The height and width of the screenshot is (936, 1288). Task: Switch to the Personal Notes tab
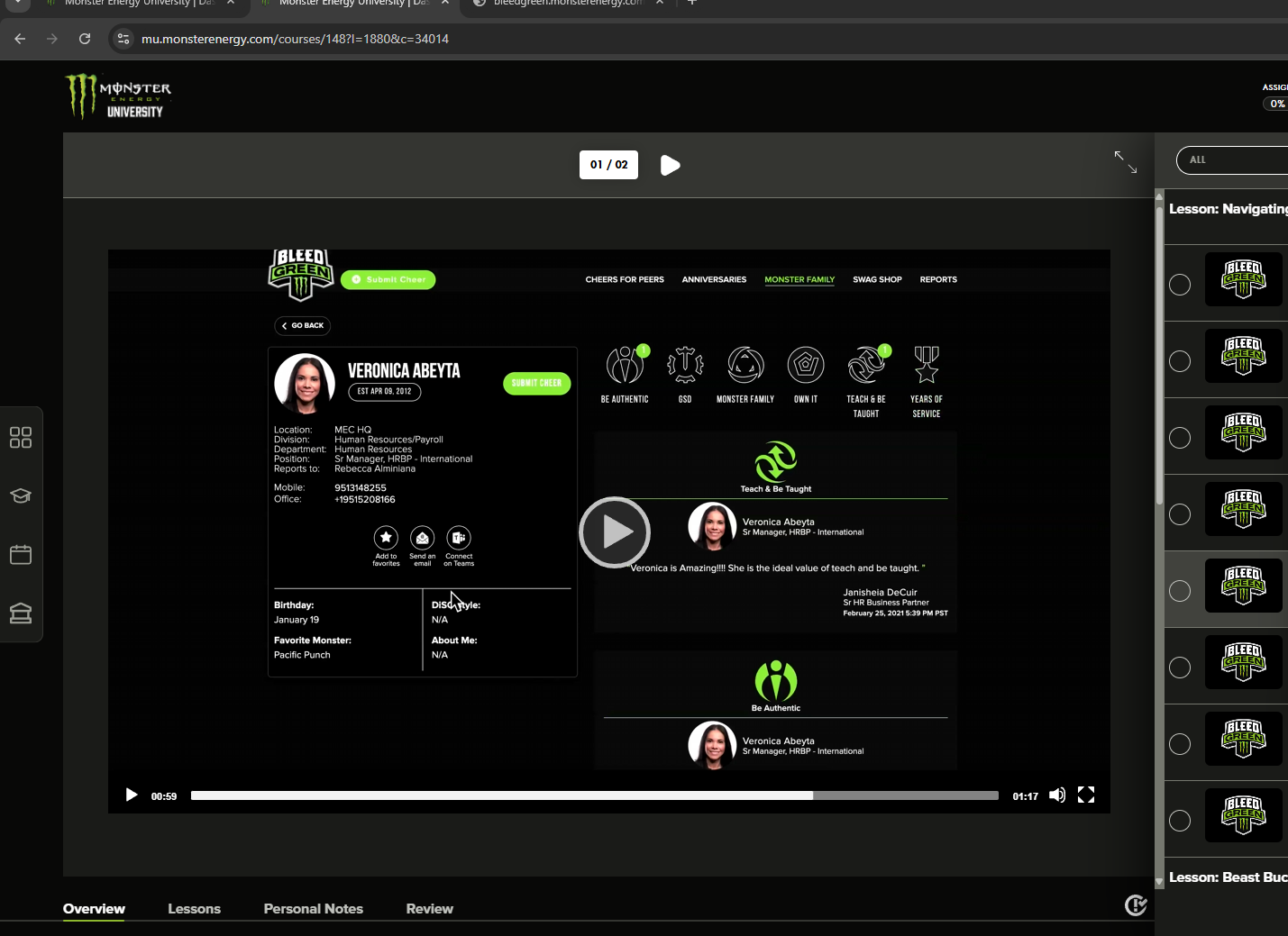point(313,909)
